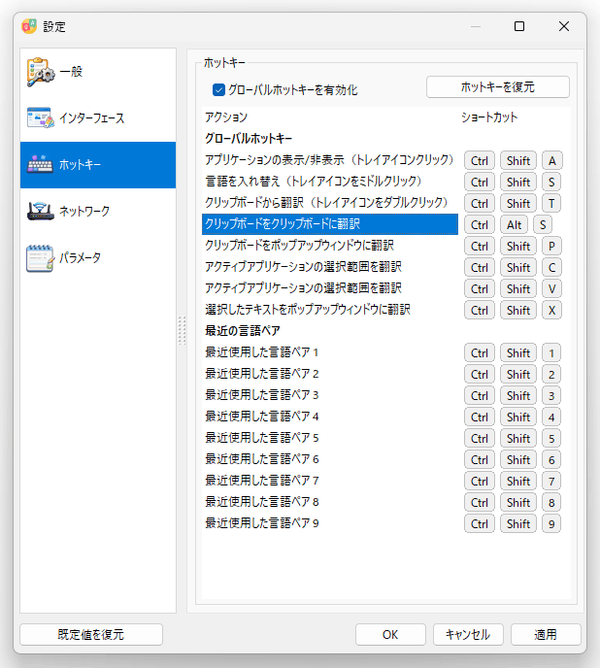
Task: Switch to ネットワーク tab label
Action: coord(84,211)
